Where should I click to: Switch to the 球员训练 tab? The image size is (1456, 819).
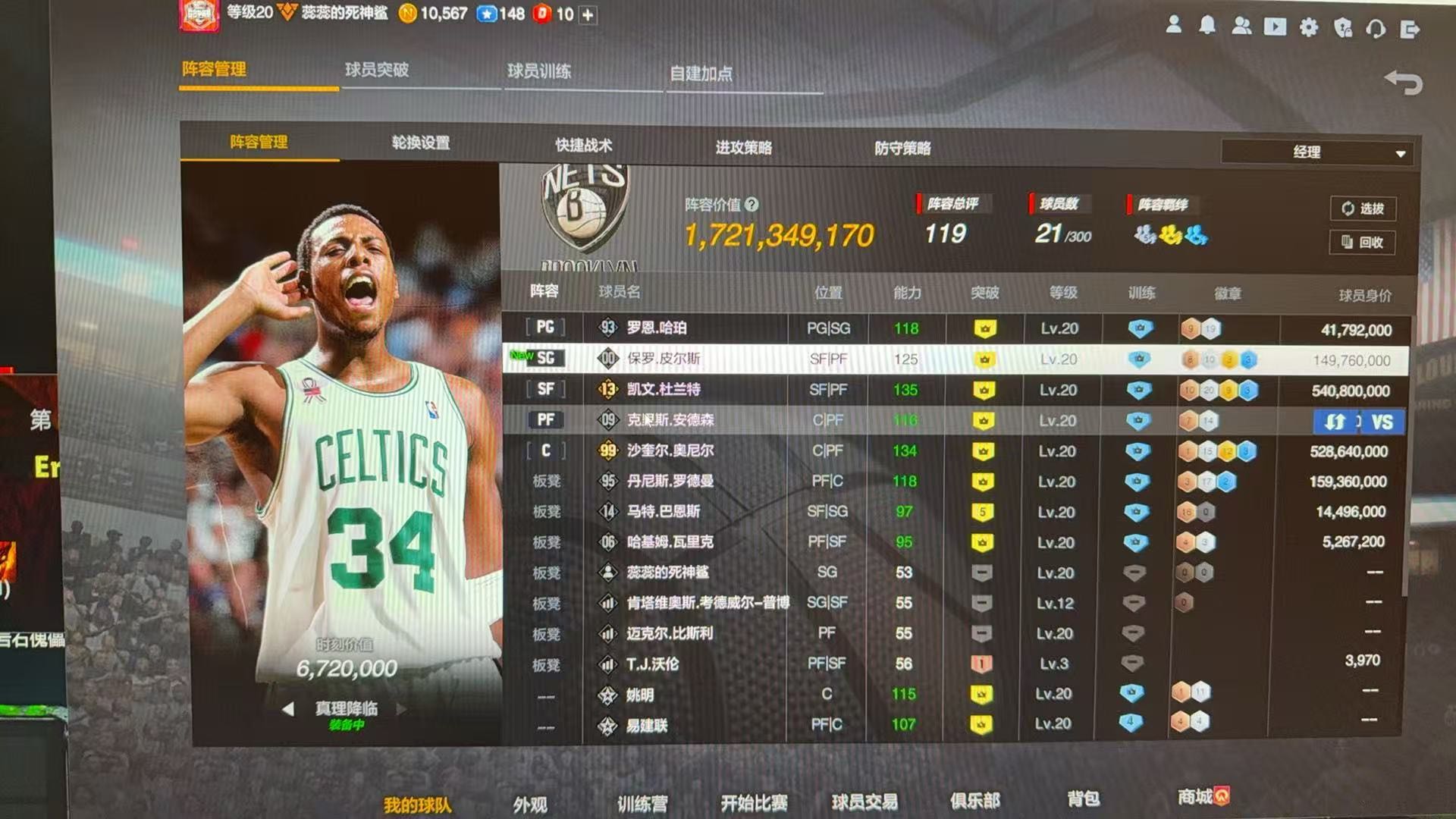click(x=539, y=71)
